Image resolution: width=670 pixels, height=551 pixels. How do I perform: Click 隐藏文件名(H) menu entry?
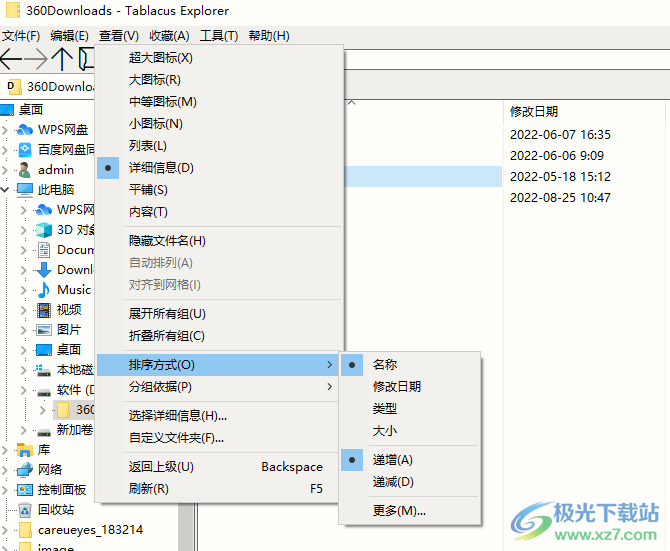219,241
